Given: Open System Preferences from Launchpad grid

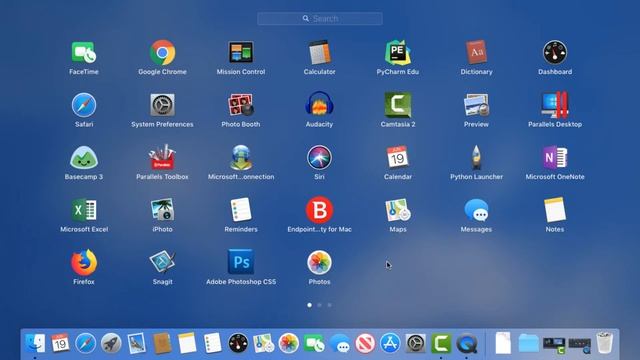Looking at the screenshot, I should point(162,105).
